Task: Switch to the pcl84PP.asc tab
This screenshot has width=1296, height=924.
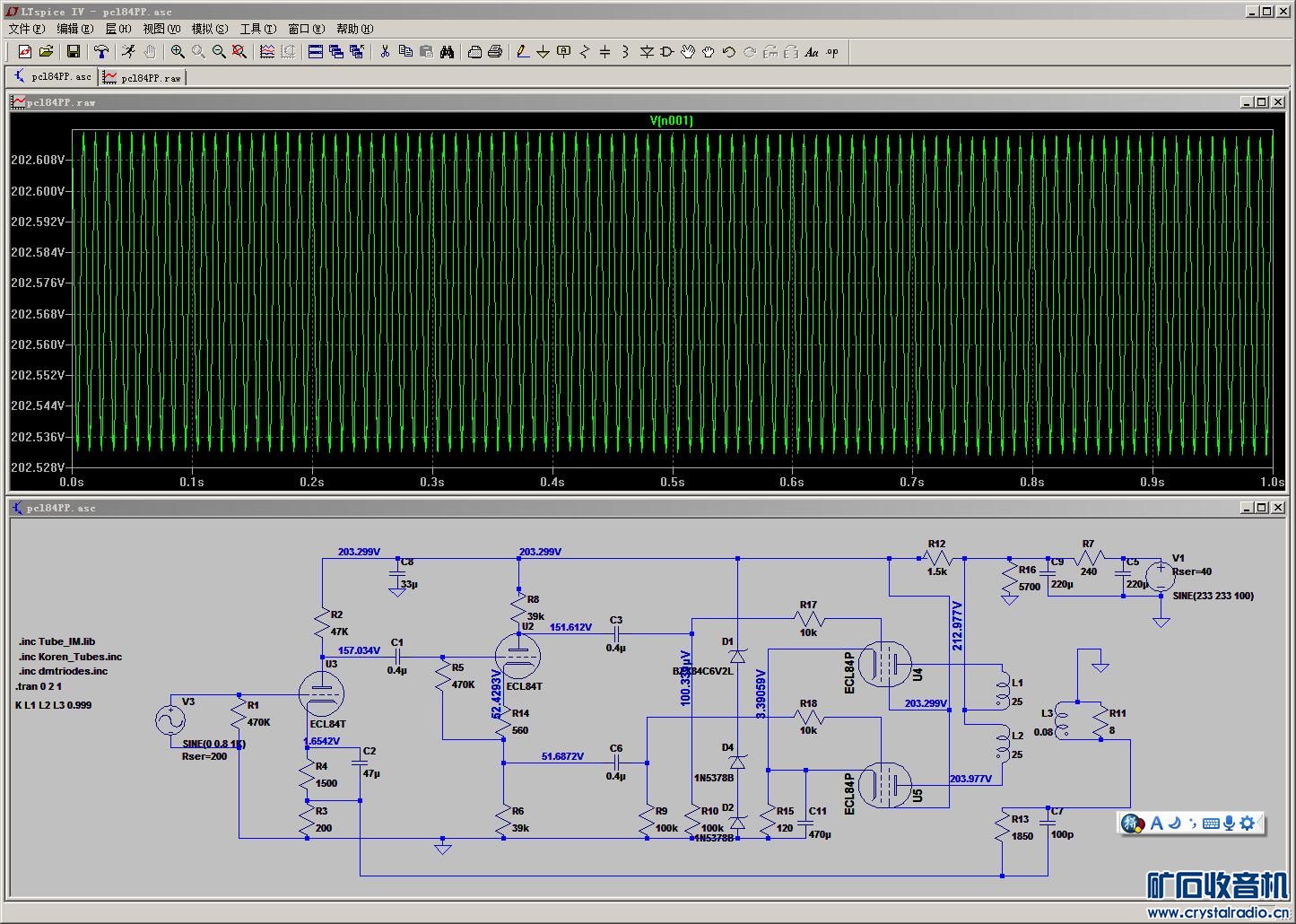Action: pos(52,77)
